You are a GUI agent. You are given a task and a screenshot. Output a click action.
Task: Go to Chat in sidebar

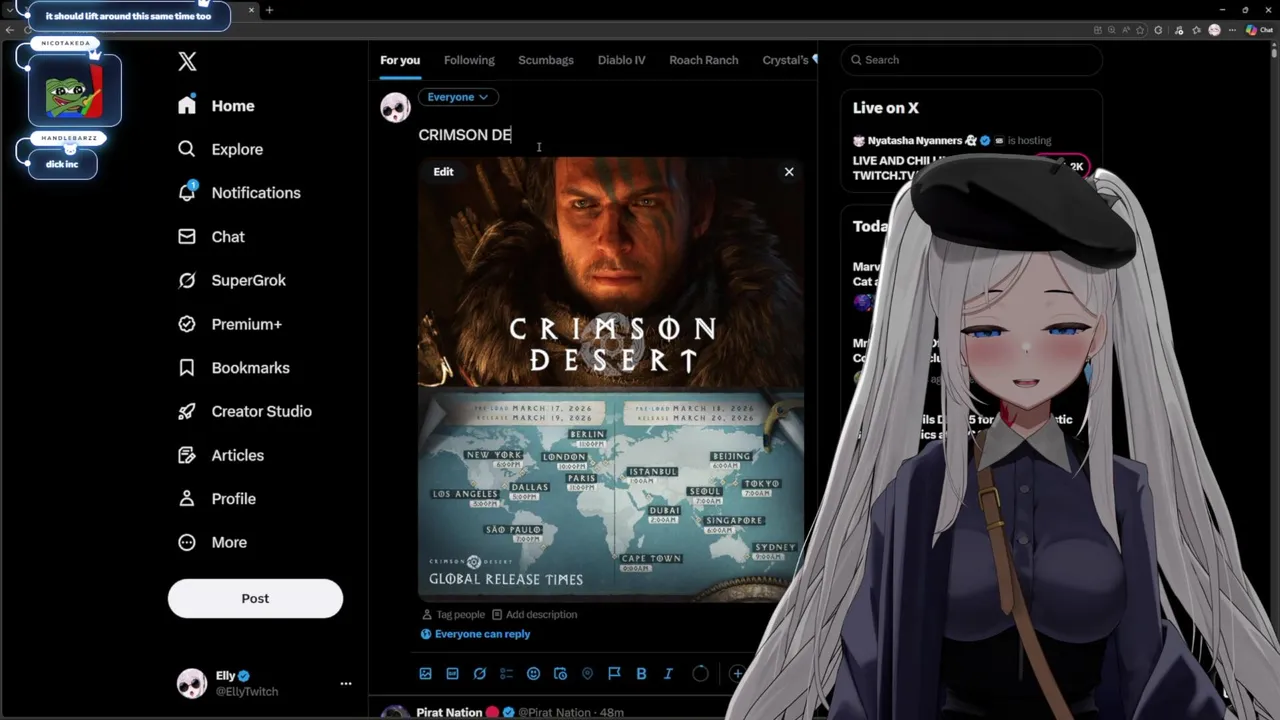[x=211, y=237]
